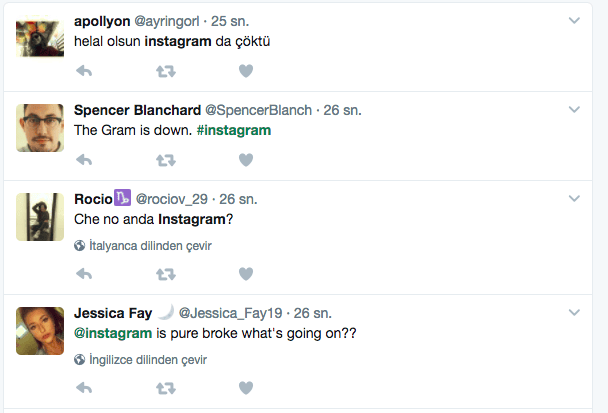Expand Spencer Blanchard tweet options chevron

tap(574, 108)
